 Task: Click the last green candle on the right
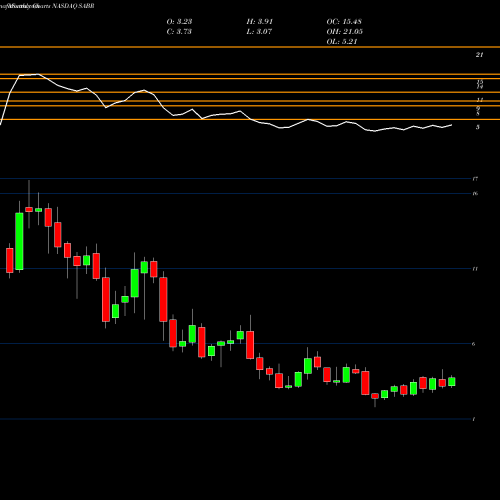(452, 382)
